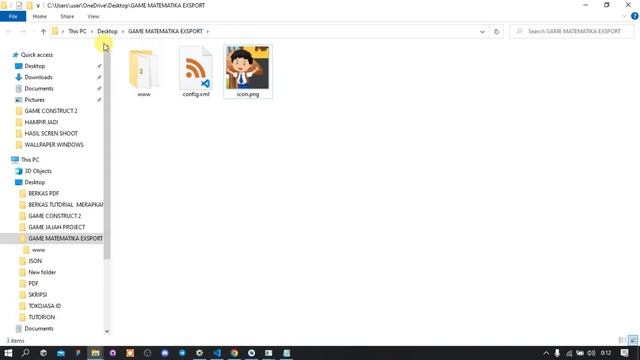Viewport: 640px width, 360px height.
Task: Click the navigation pane scroll-down arrow
Action: [107, 331]
